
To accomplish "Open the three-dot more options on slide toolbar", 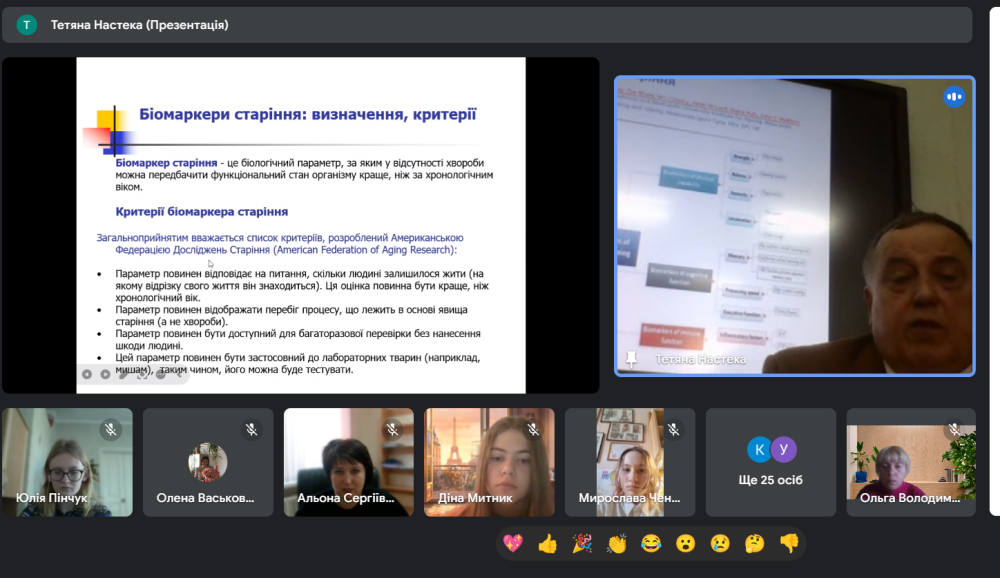I will click(x=161, y=374).
